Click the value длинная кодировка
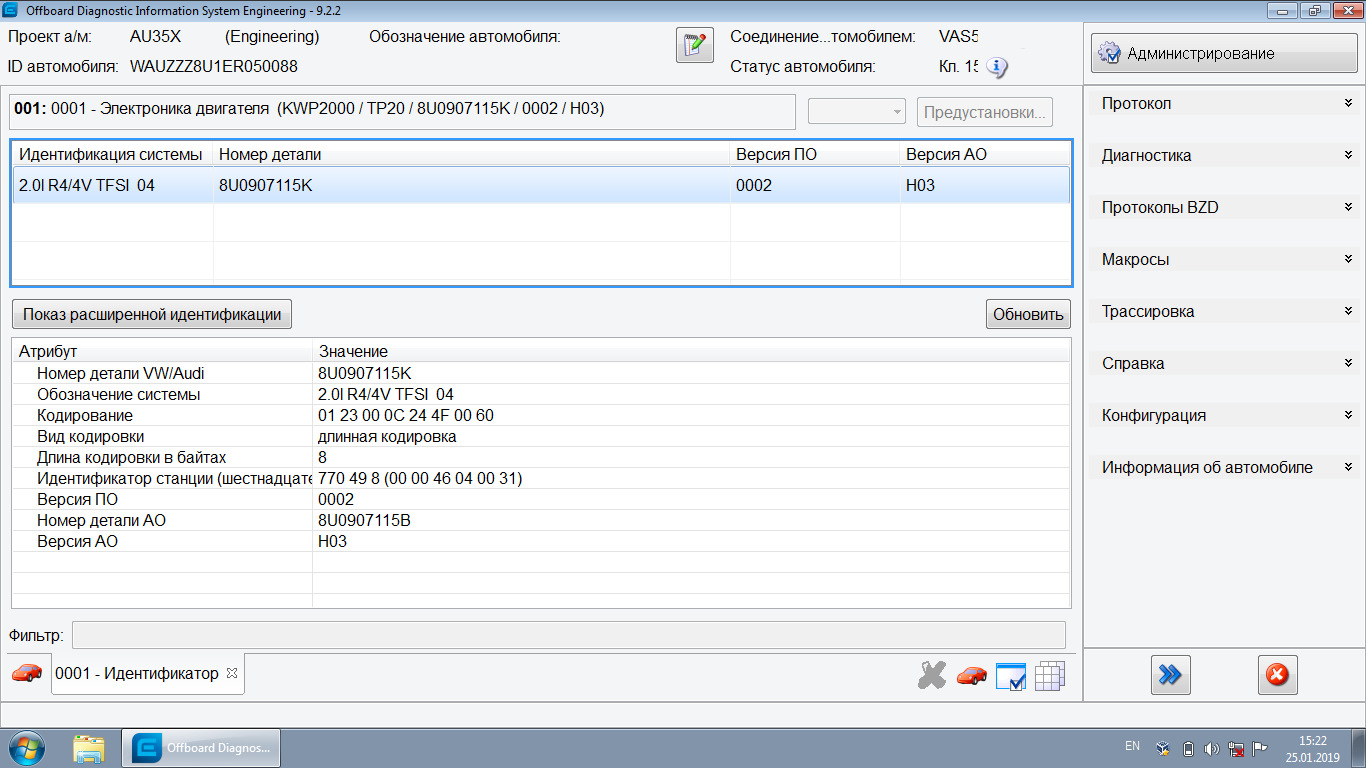 coord(388,436)
